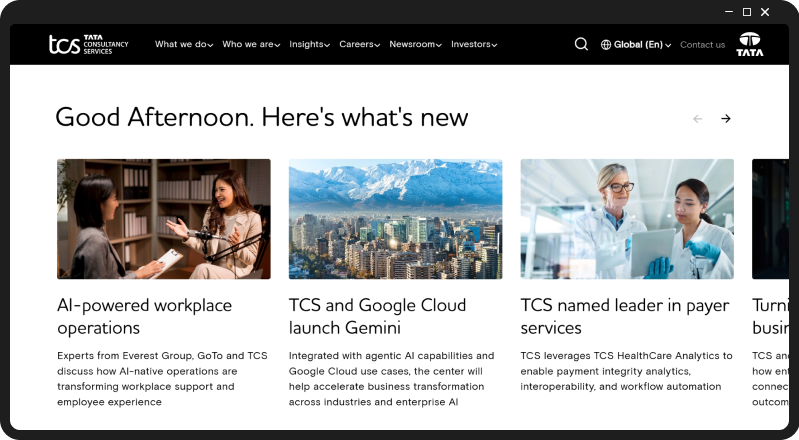Open the Careers menu
The width and height of the screenshot is (799, 440).
[360, 44]
